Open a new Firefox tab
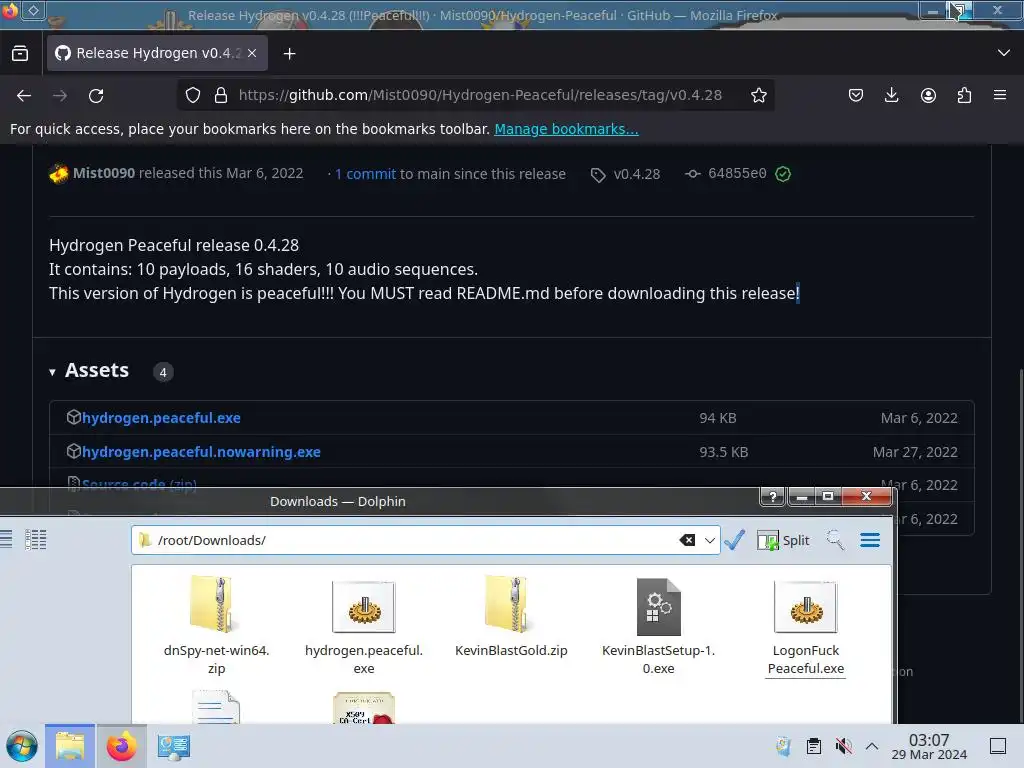 pos(289,54)
